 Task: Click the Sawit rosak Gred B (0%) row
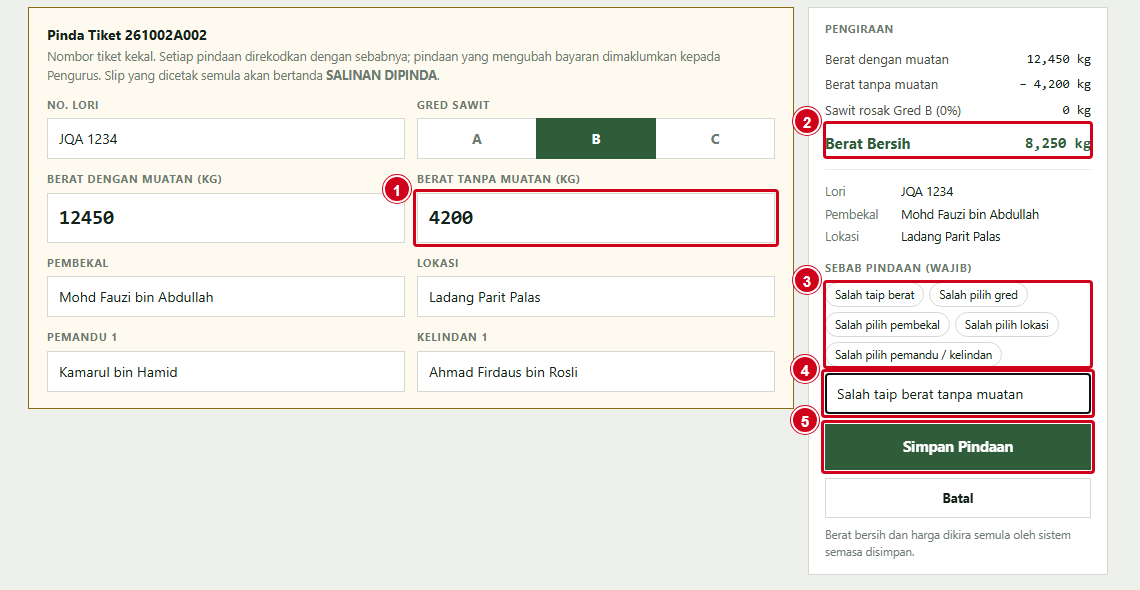(x=958, y=110)
